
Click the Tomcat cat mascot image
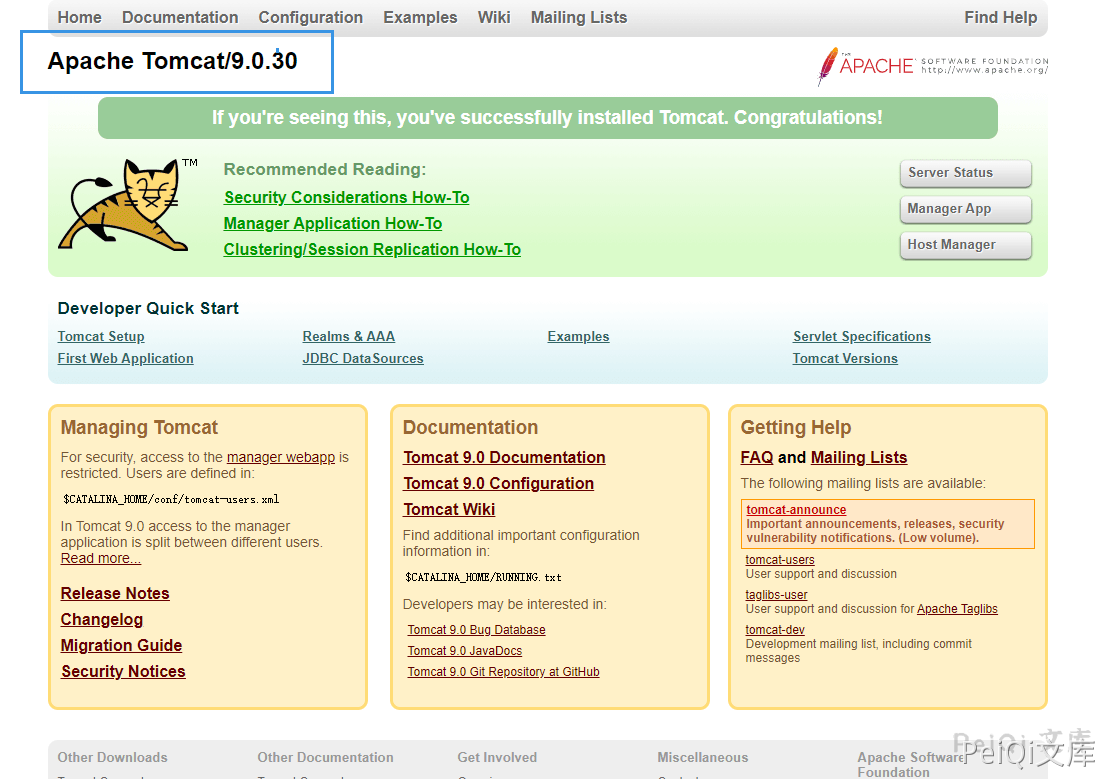129,204
